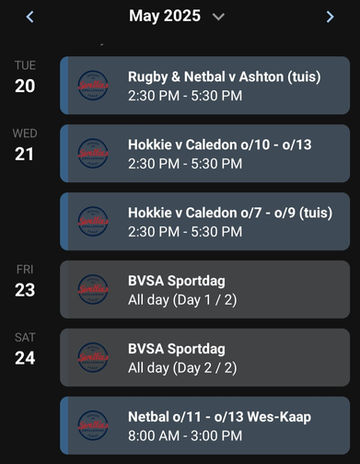
Task: Click logo on Hokkie o/7 - o/9 event
Action: point(93,221)
